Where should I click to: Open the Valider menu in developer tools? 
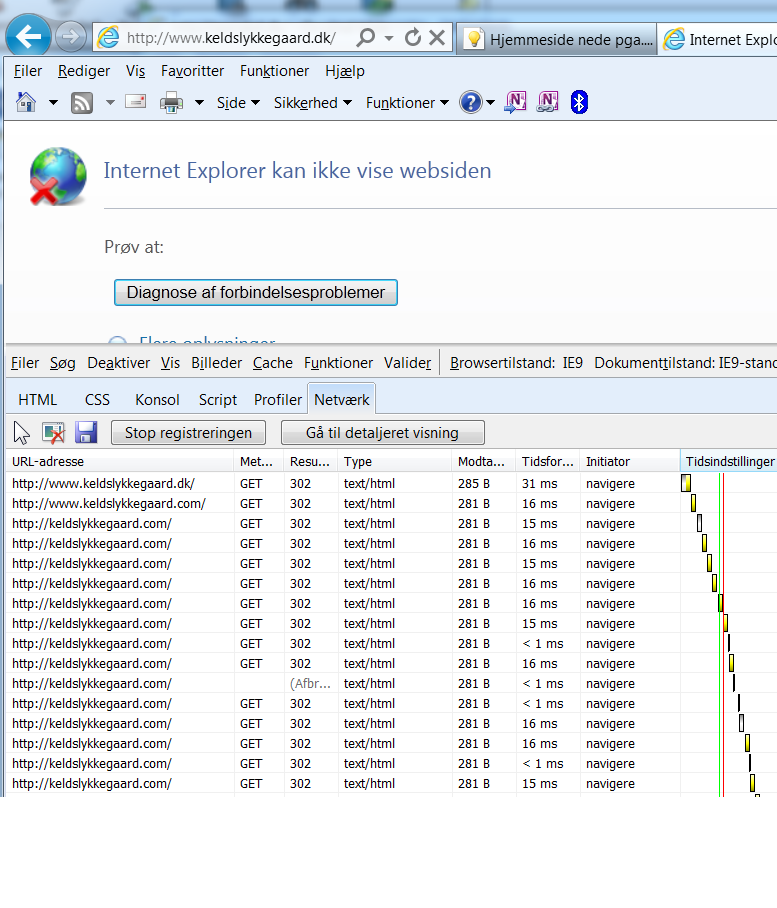pyautogui.click(x=408, y=363)
